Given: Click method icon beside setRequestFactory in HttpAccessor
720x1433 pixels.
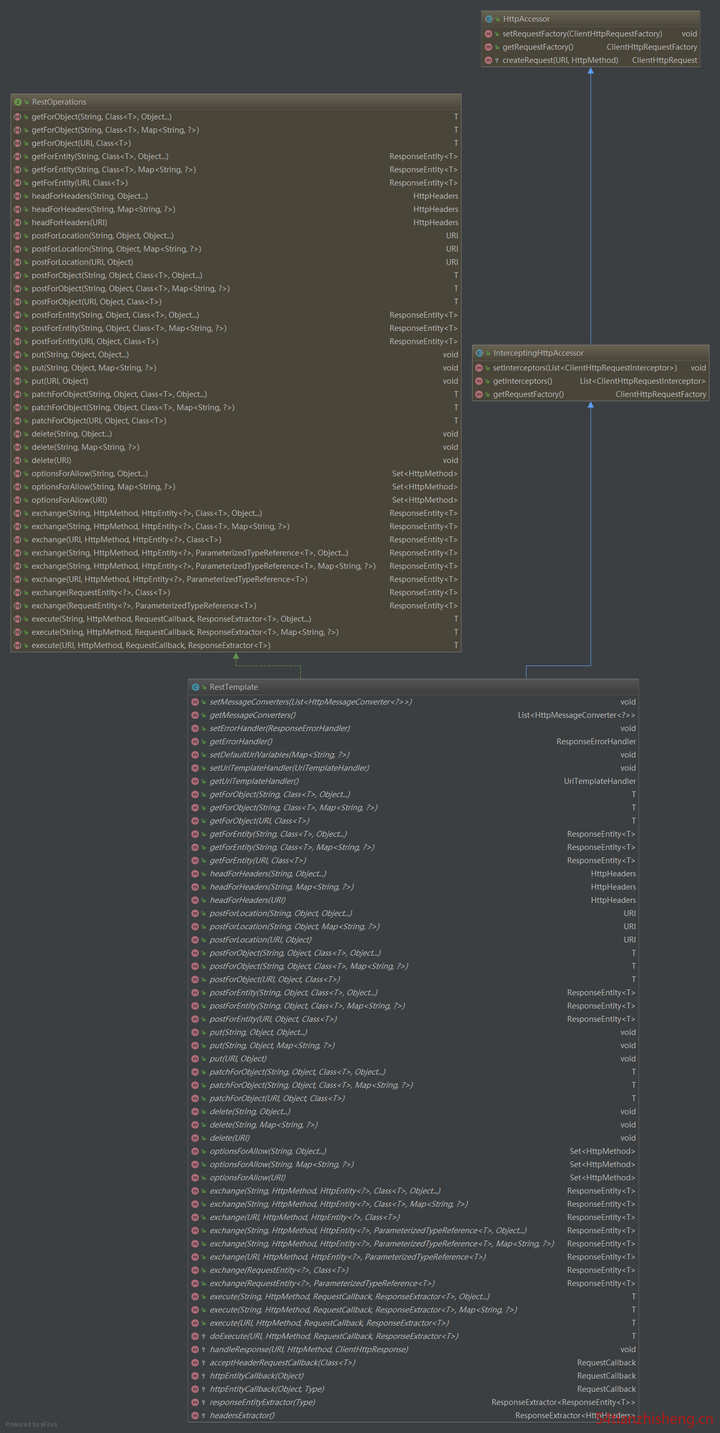Looking at the screenshot, I should 488,33.
